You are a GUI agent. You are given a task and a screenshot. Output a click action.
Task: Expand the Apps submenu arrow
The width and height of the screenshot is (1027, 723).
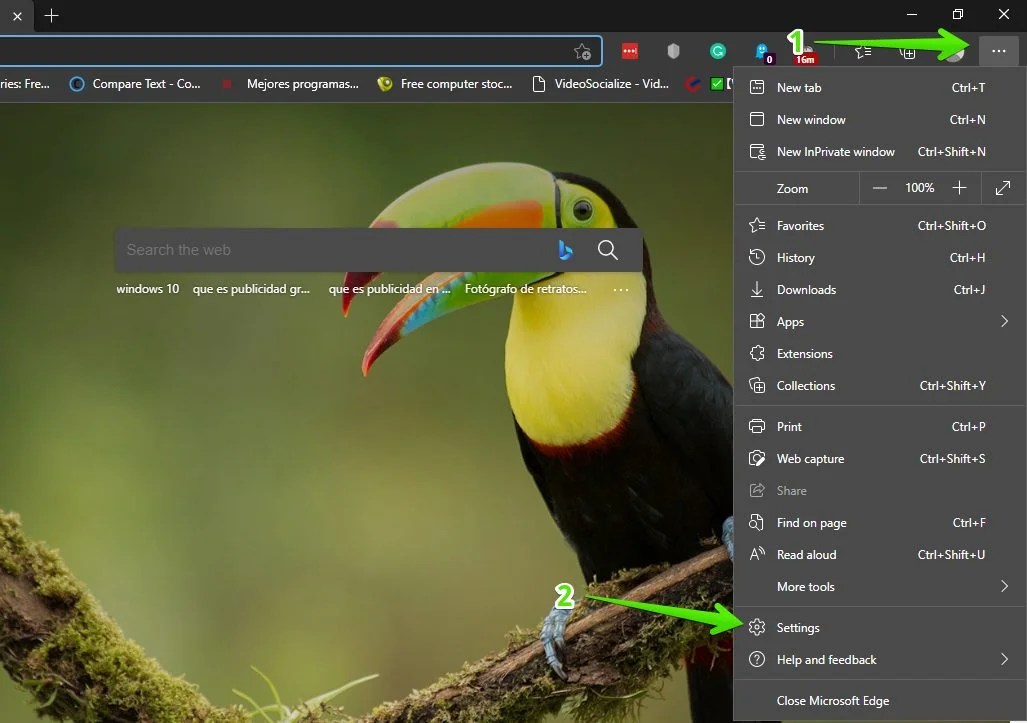1005,321
